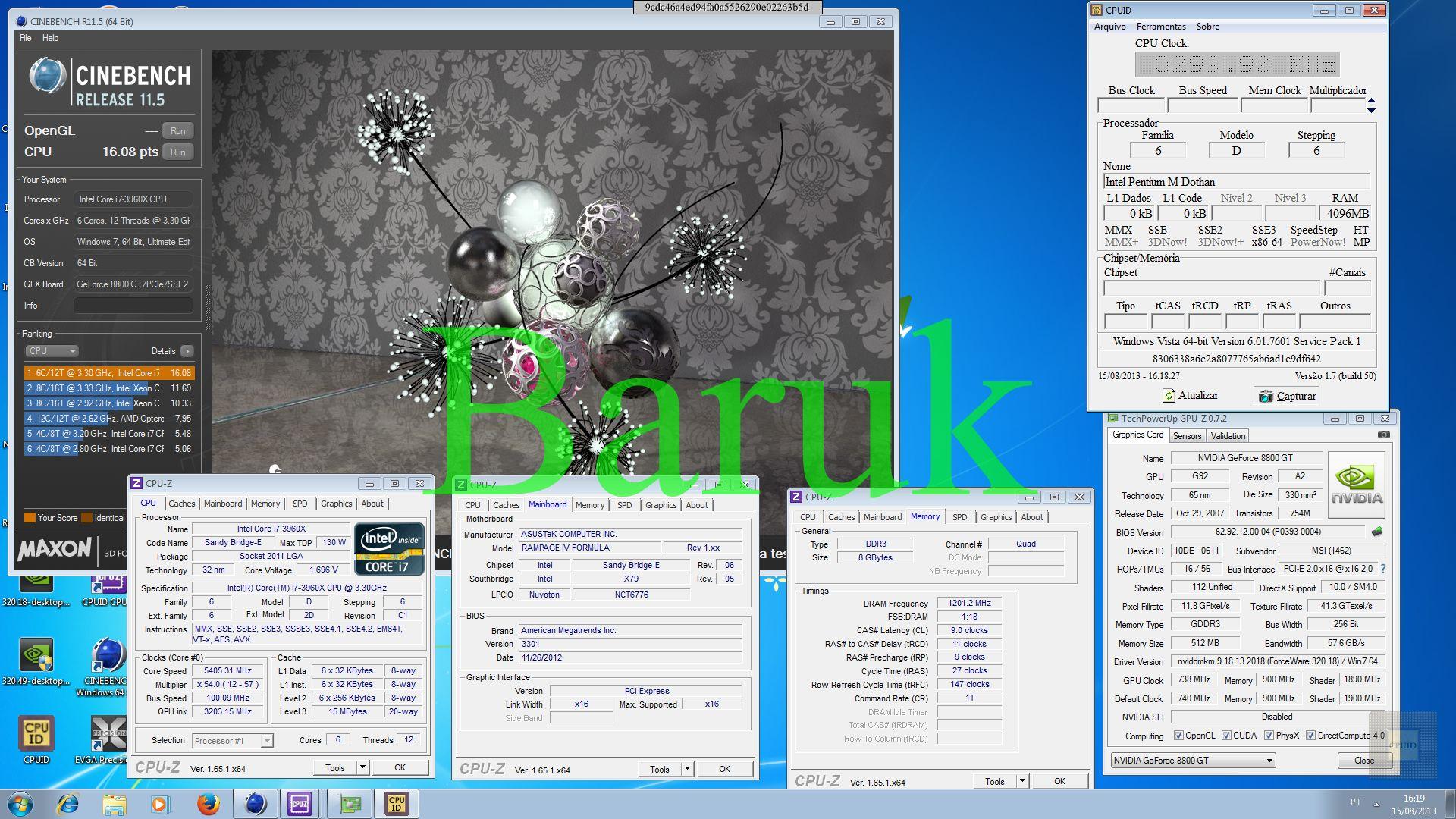Open Tools dropdown arrow in CPU-Z CPU window
The width and height of the screenshot is (1456, 819).
[362, 767]
